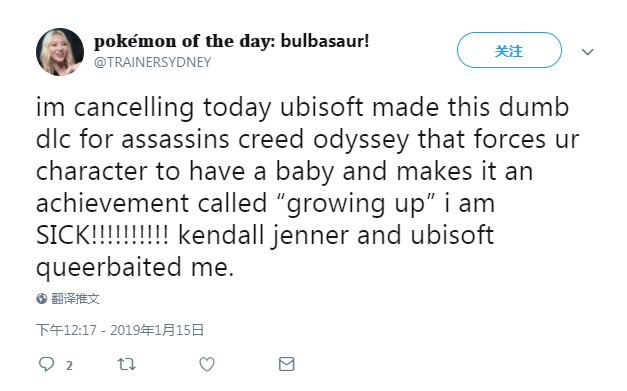Open the profile avatar photo
This screenshot has height=391, width=627.
tap(60, 52)
